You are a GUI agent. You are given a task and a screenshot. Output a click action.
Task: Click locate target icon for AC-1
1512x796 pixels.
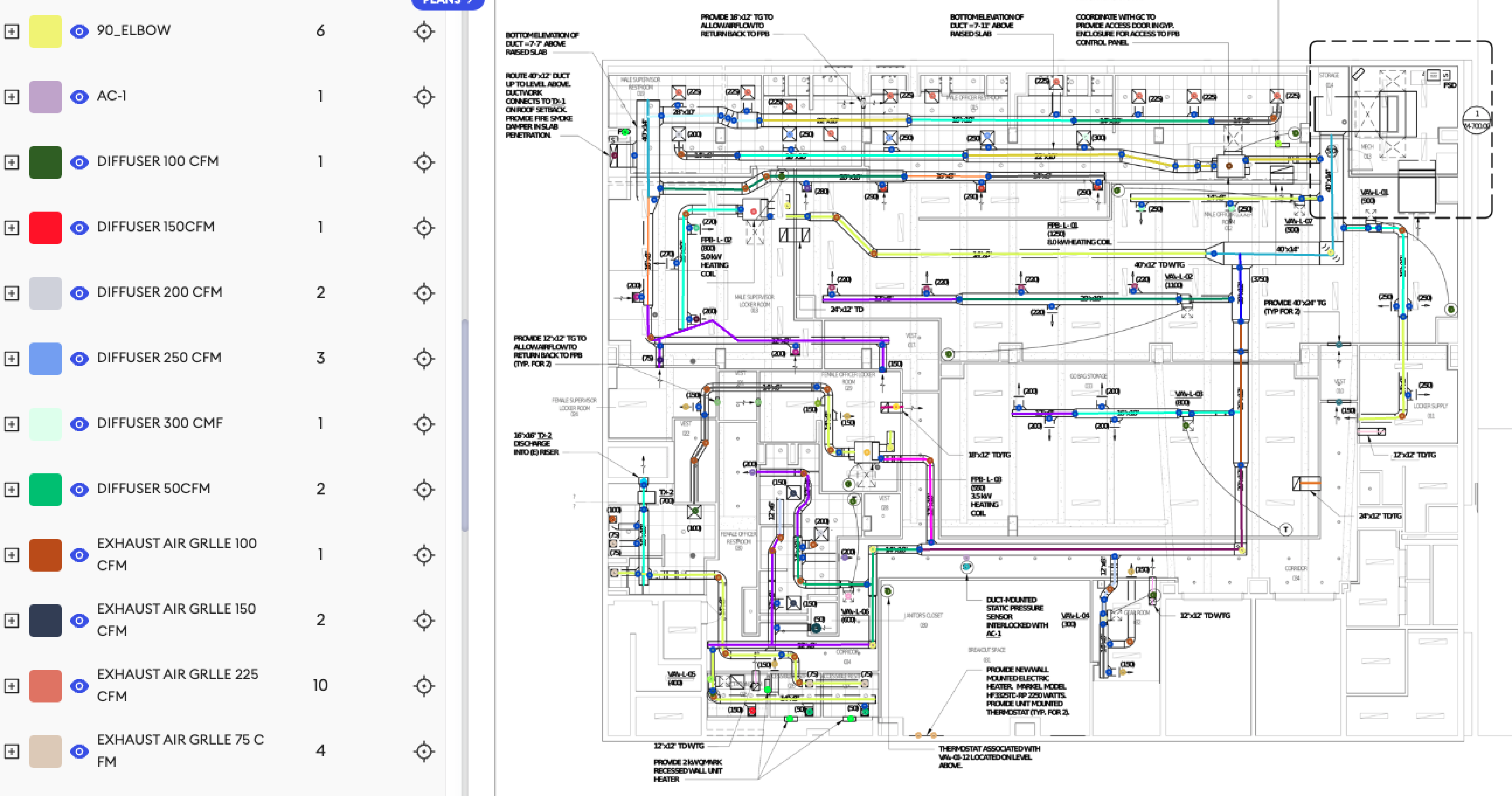tap(424, 96)
